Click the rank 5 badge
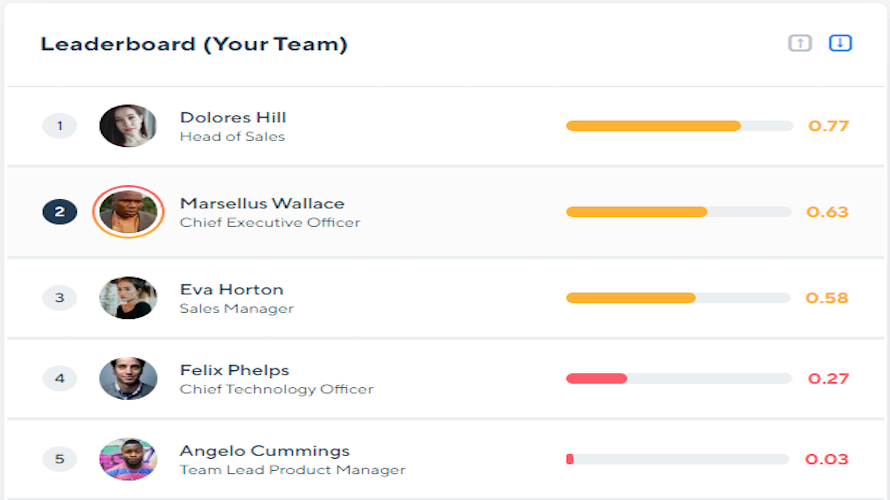Image resolution: width=890 pixels, height=500 pixels. point(60,459)
